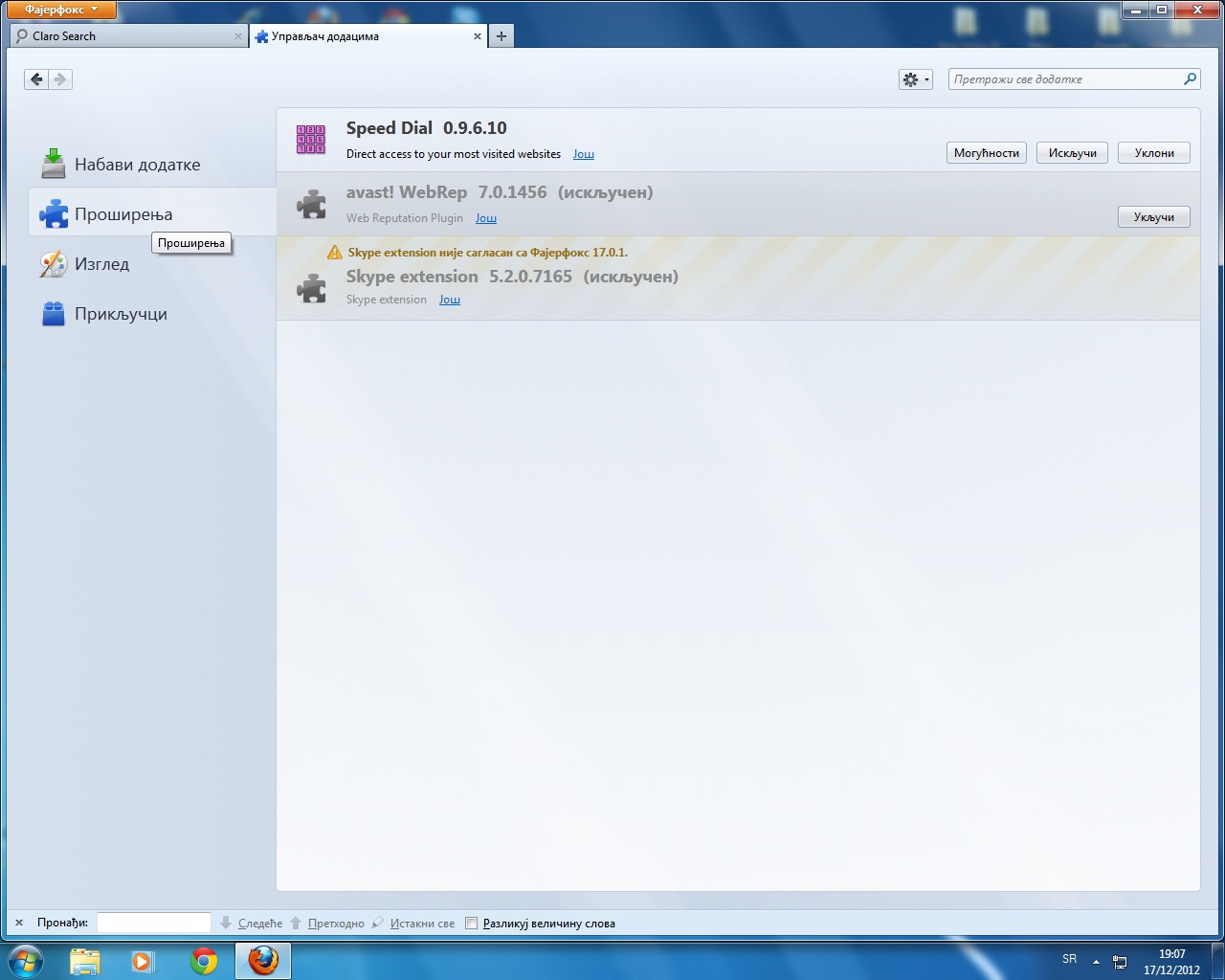Open the Изглед category
1225x980 pixels.
pos(152,264)
